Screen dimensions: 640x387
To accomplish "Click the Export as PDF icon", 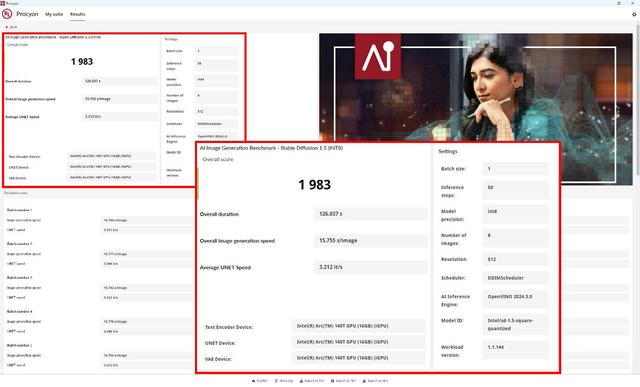I will [x=332, y=381].
